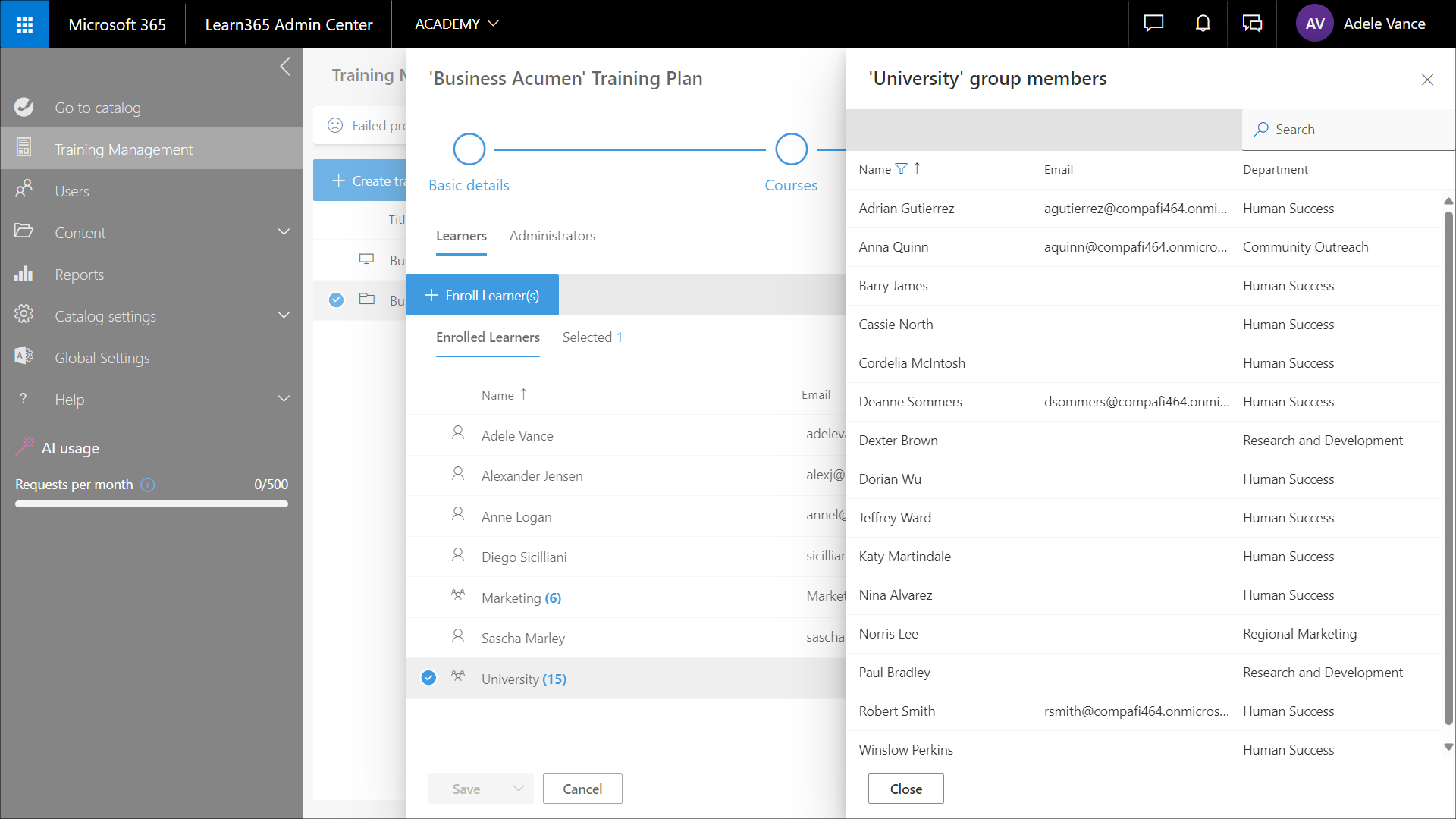Open the Microsoft 365 app launcher
This screenshot has height=819, width=1456.
pyautogui.click(x=24, y=24)
